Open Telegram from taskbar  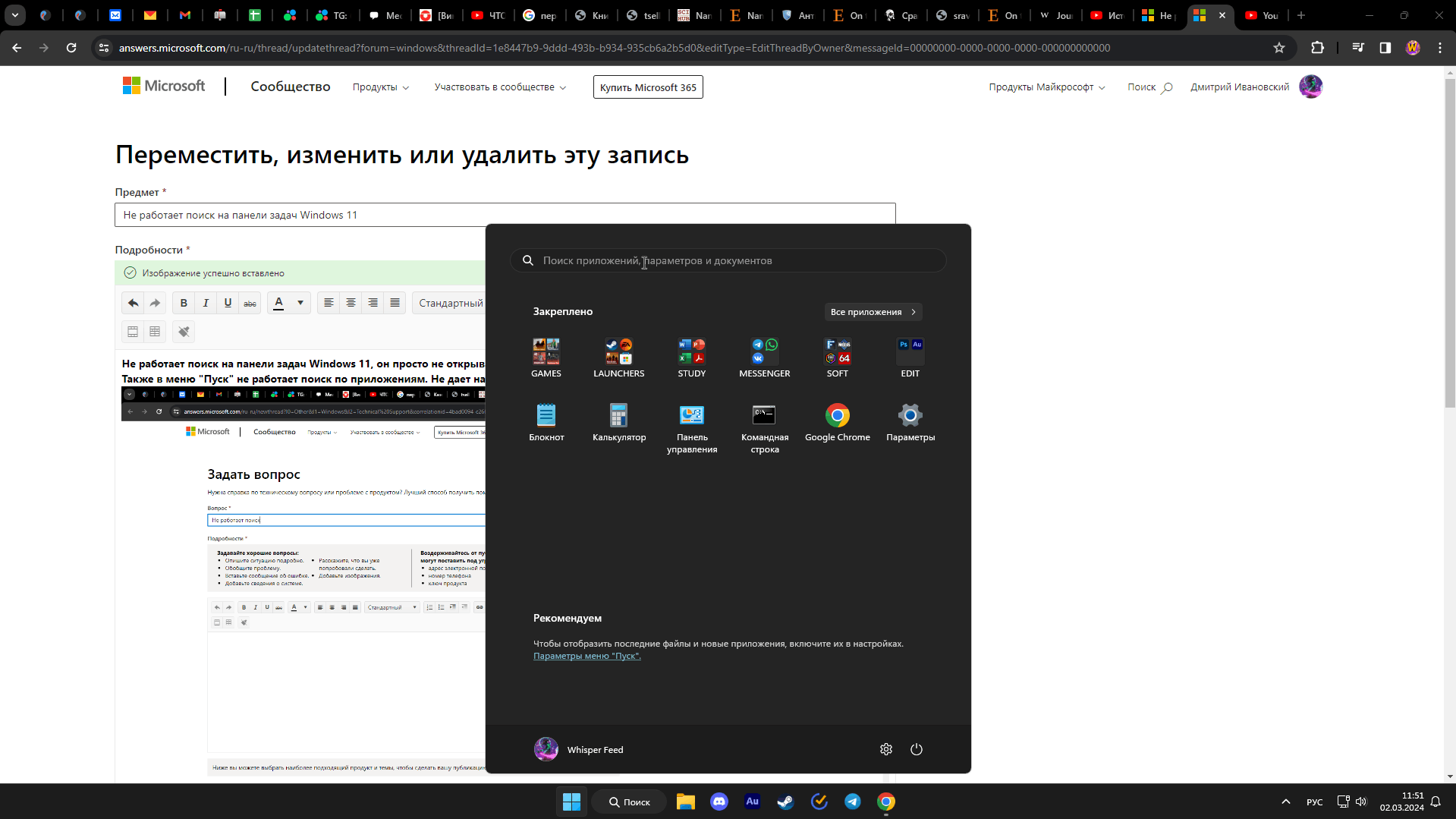coord(852,802)
